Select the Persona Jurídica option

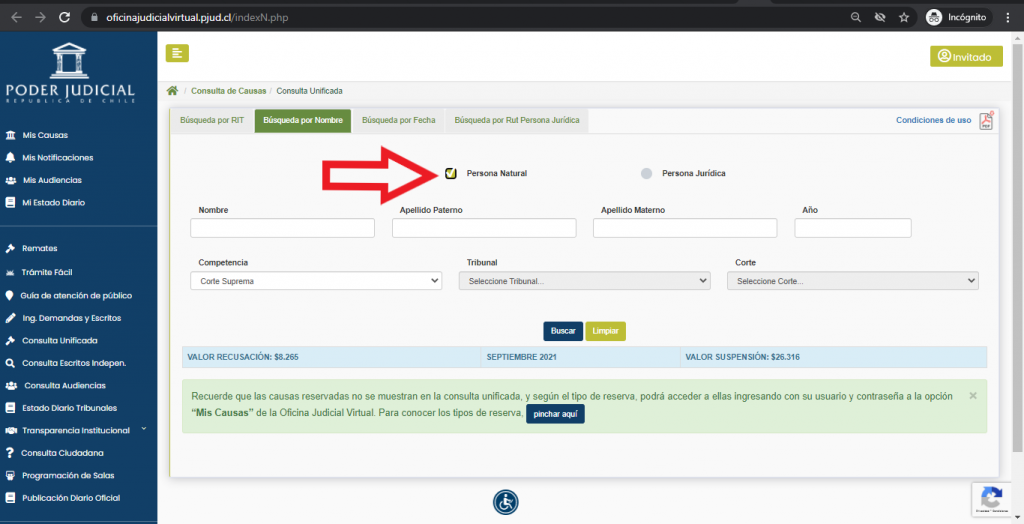coord(647,173)
